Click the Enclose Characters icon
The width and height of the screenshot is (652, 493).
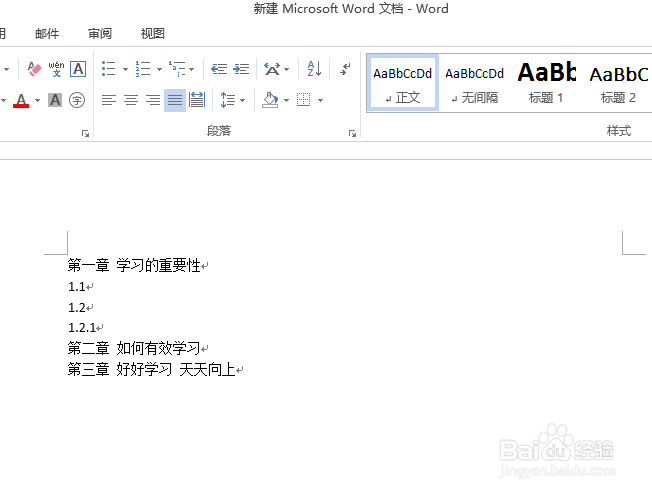tap(77, 100)
